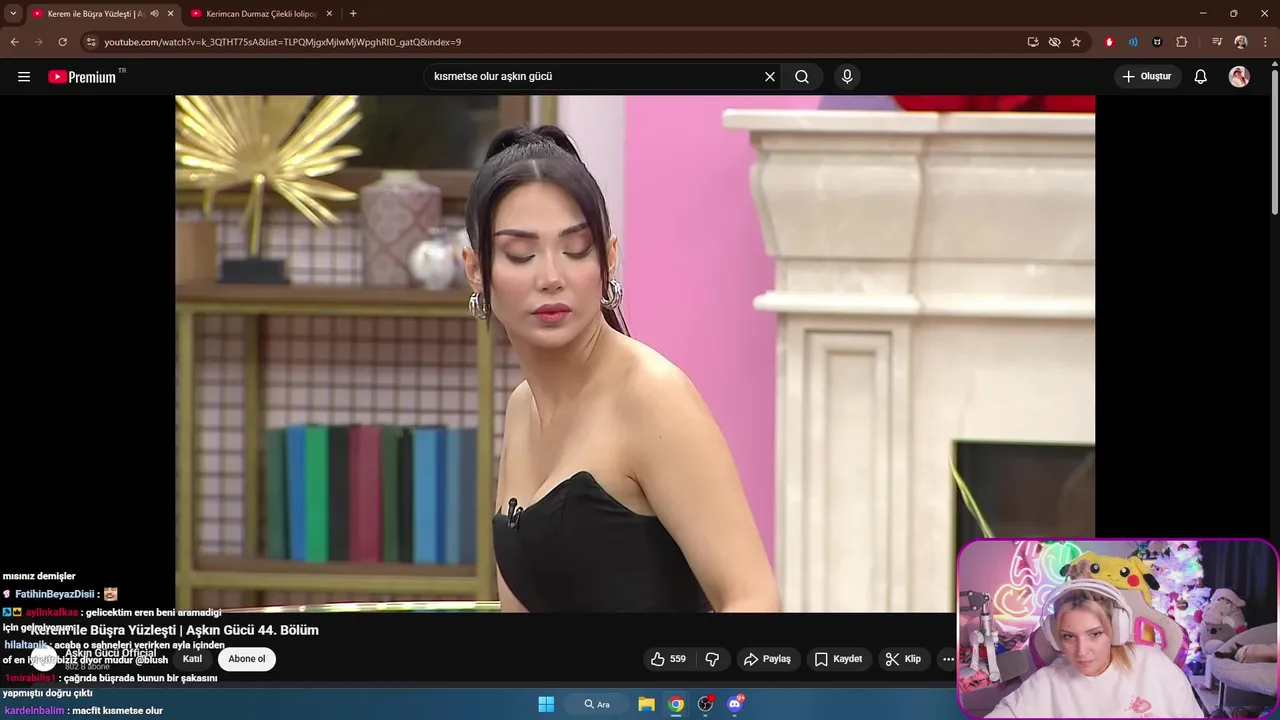Open File Explorer from taskbar
Image resolution: width=1280 pixels, height=720 pixels.
[x=647, y=704]
